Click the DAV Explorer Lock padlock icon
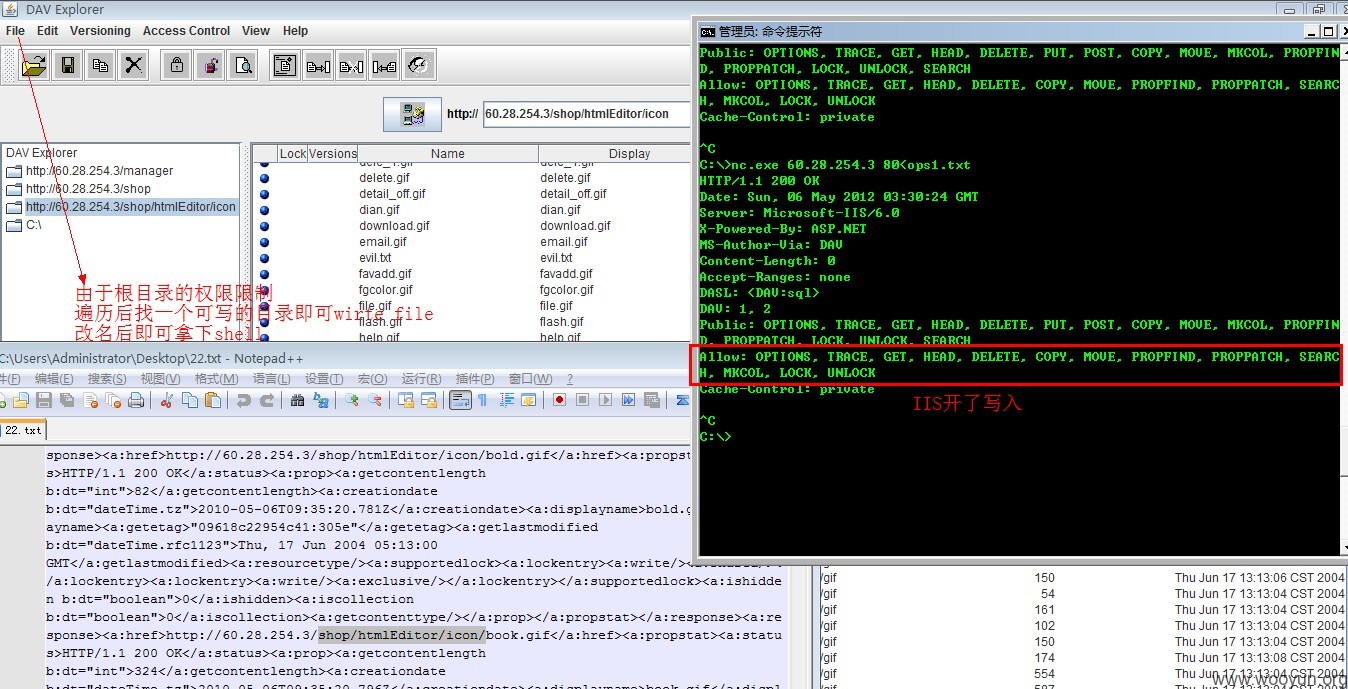1348x689 pixels. tap(177, 66)
